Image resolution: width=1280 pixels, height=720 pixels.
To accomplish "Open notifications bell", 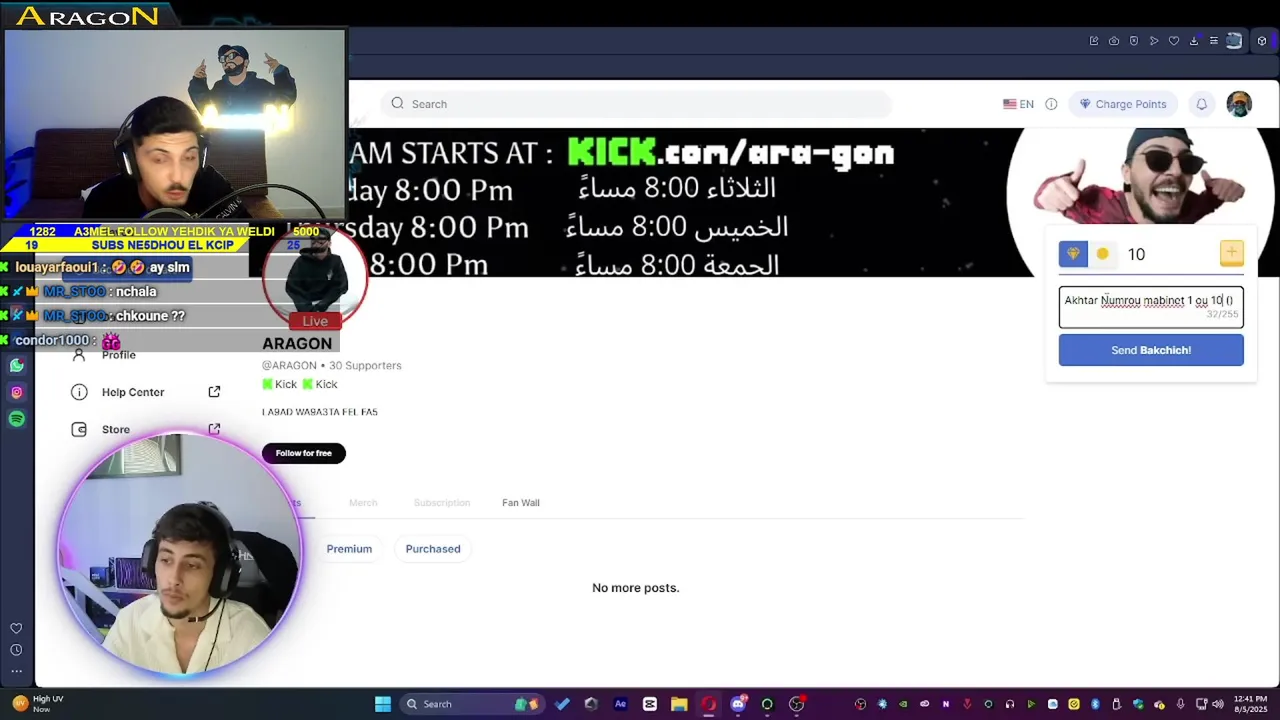I will [x=1202, y=104].
